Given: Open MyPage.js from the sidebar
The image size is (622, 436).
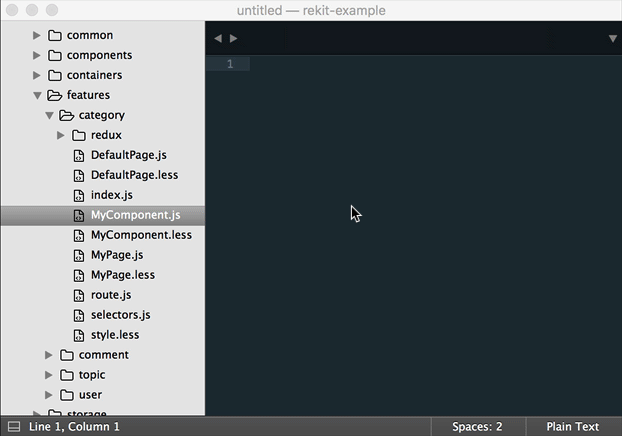Looking at the screenshot, I should point(117,255).
